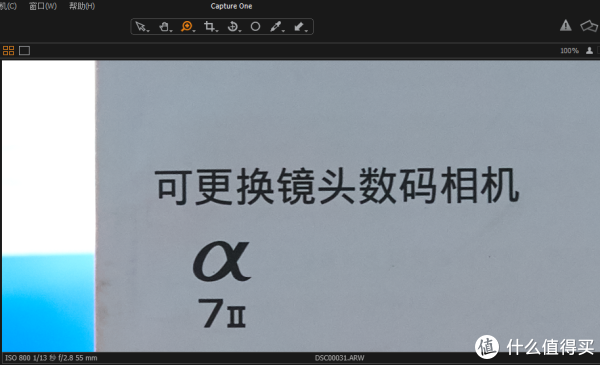The image size is (600, 365).
Task: Activate the Pan hand tool
Action: (x=164, y=26)
